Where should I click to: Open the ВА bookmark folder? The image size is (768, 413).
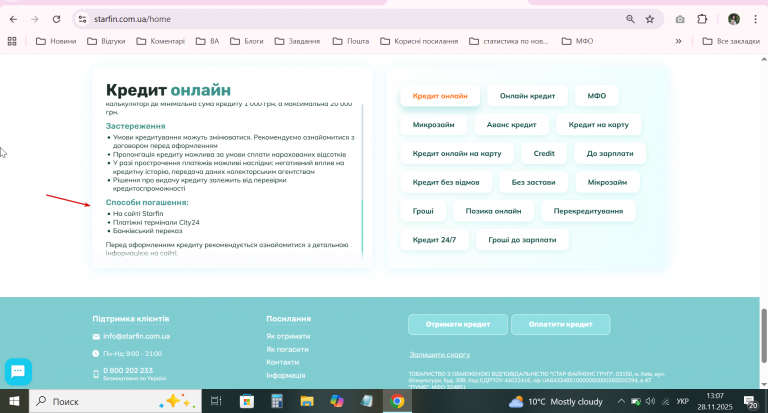click(208, 41)
